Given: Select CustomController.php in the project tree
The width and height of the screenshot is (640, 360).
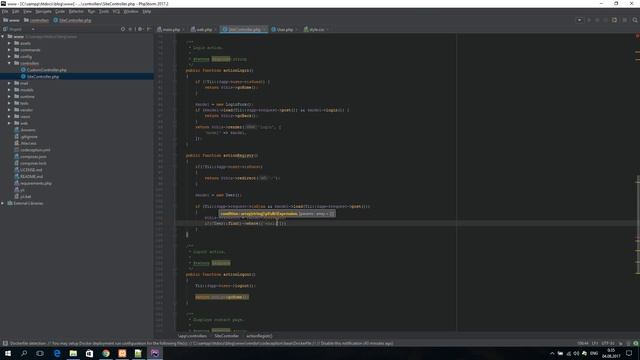Looking at the screenshot, I should pyautogui.click(x=47, y=70).
